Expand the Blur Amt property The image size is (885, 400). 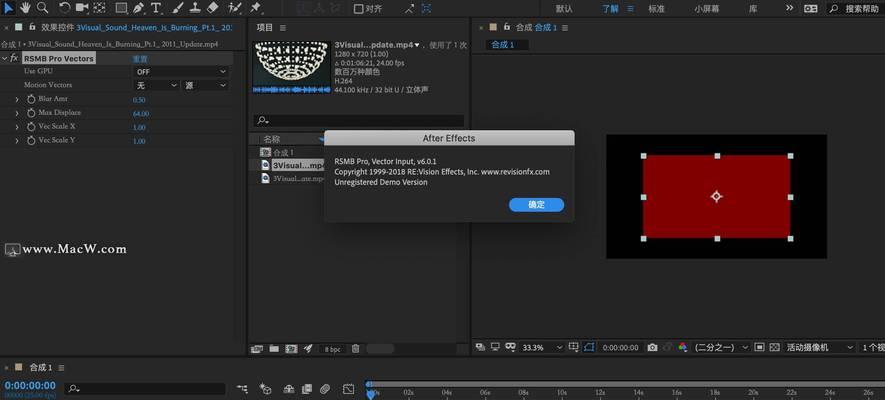(17, 99)
